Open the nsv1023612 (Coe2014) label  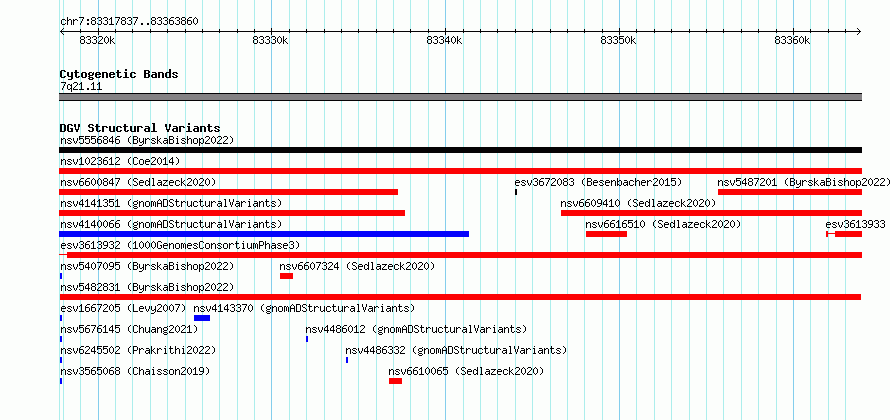pos(120,161)
